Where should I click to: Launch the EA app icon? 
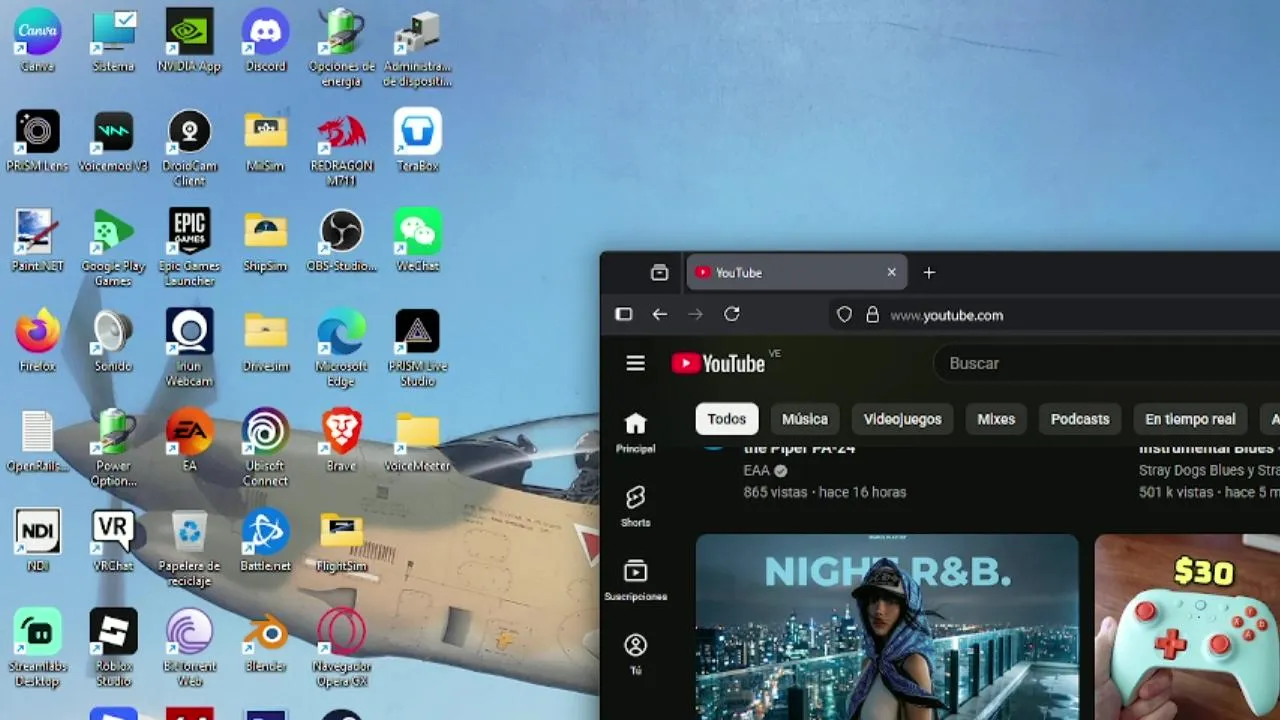click(x=189, y=441)
